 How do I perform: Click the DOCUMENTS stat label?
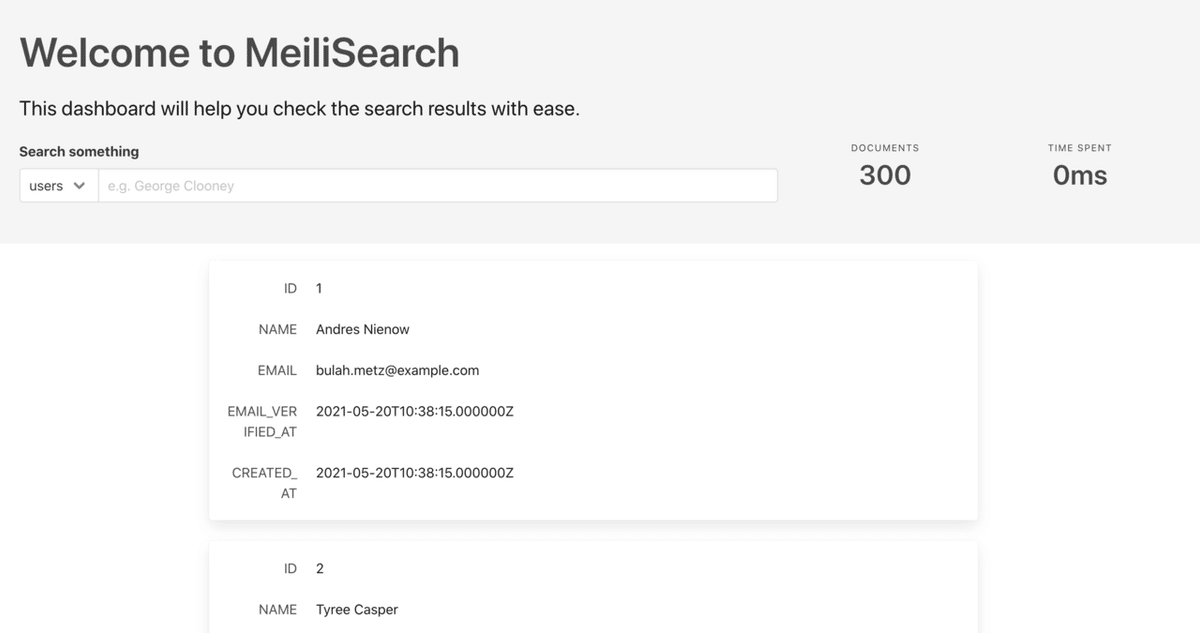tap(885, 148)
